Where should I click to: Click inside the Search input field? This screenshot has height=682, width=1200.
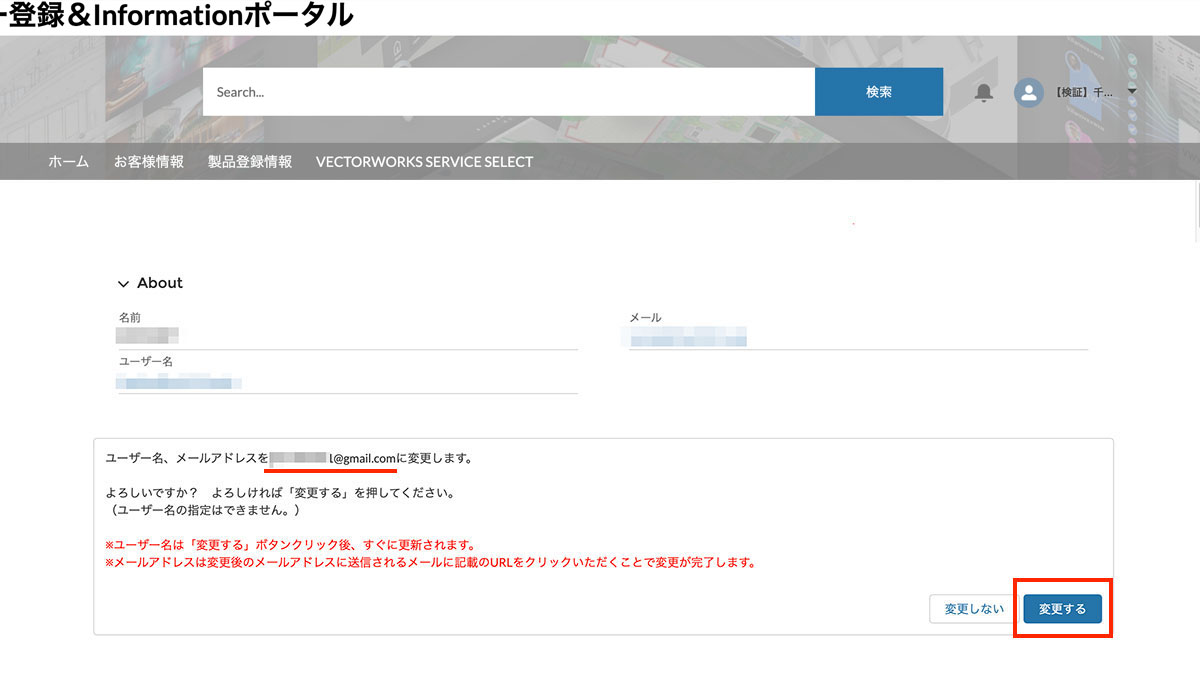coord(508,92)
